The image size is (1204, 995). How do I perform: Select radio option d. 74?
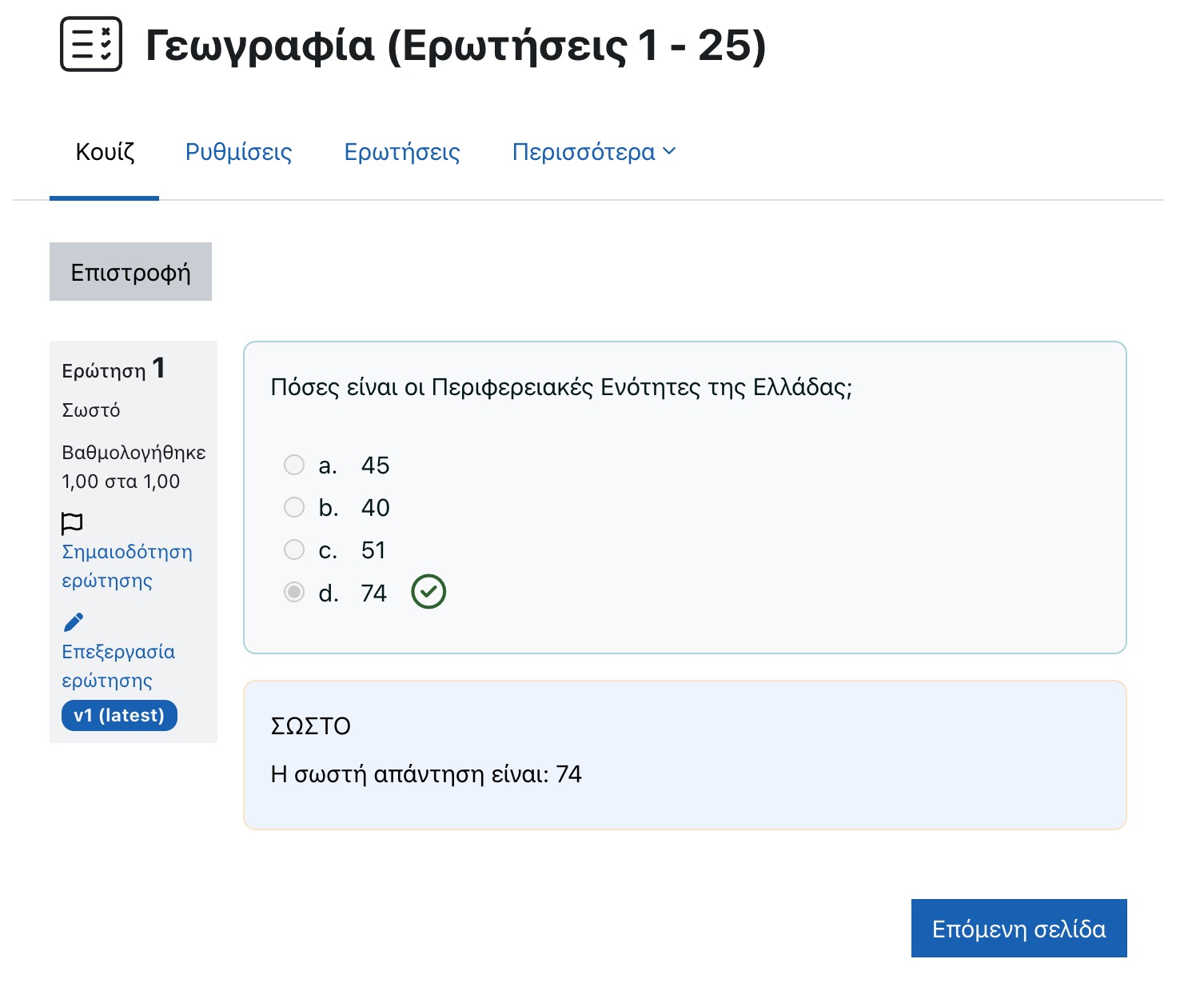point(294,593)
